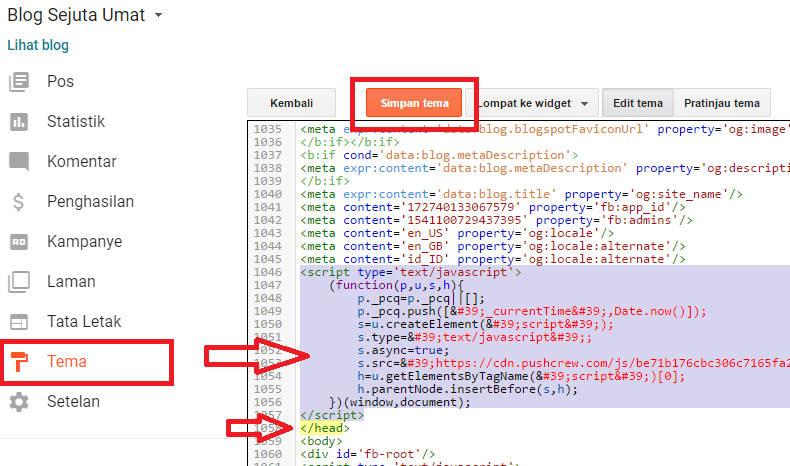Click the Komentar speech bubble icon

(19, 161)
